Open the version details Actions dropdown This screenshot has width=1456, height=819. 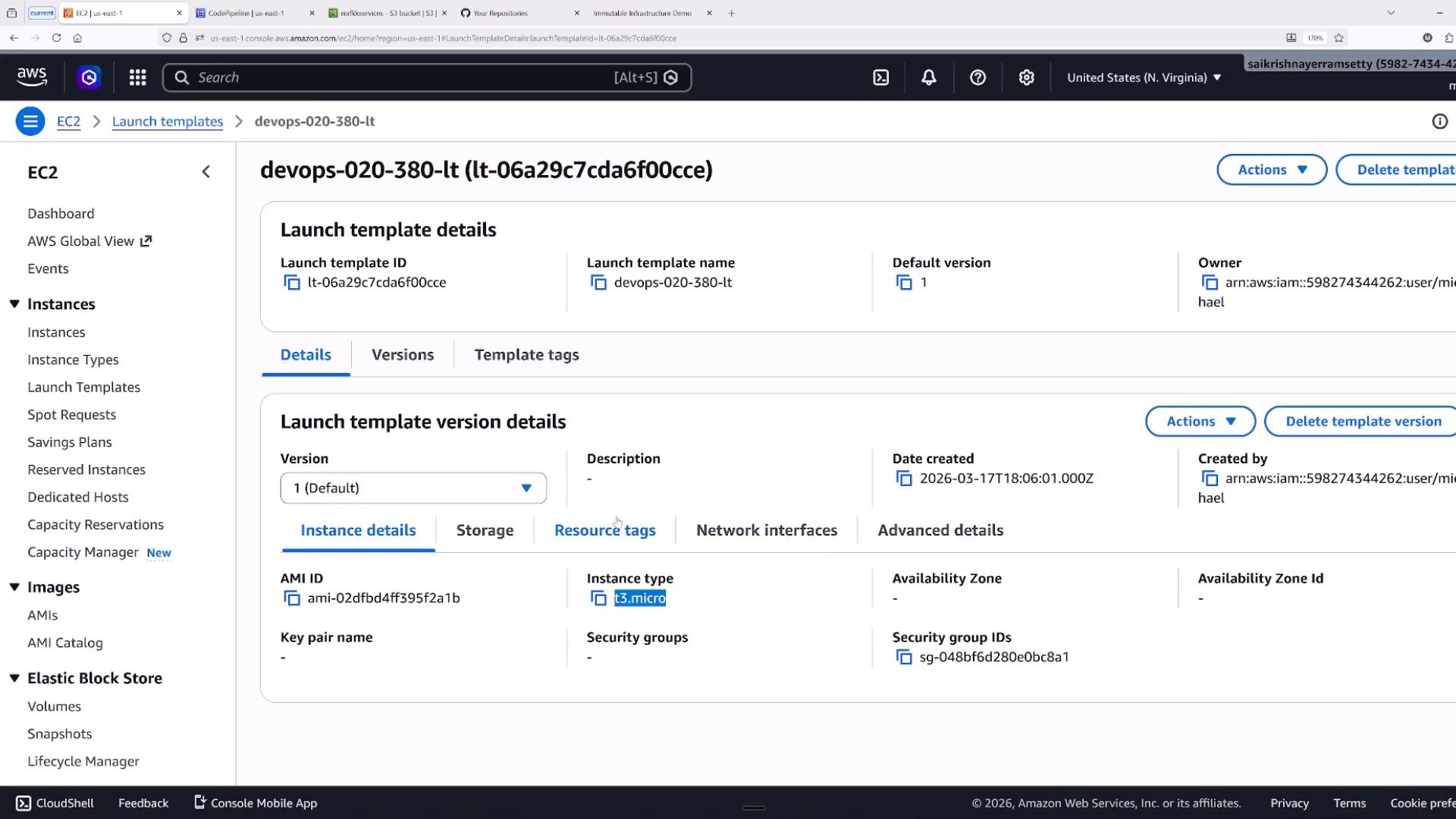[x=1200, y=422]
